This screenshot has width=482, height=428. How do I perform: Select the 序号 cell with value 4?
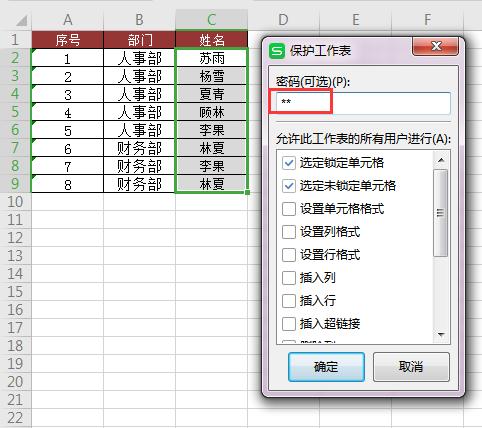click(x=67, y=112)
